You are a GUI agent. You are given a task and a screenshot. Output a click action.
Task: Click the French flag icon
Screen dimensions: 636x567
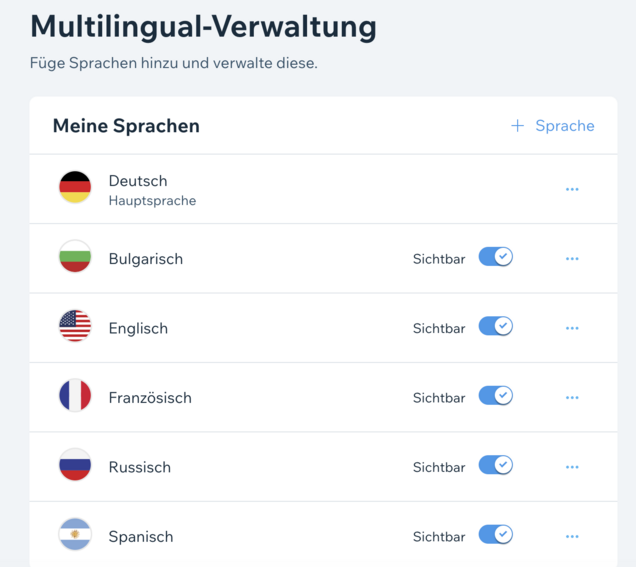tap(75, 395)
